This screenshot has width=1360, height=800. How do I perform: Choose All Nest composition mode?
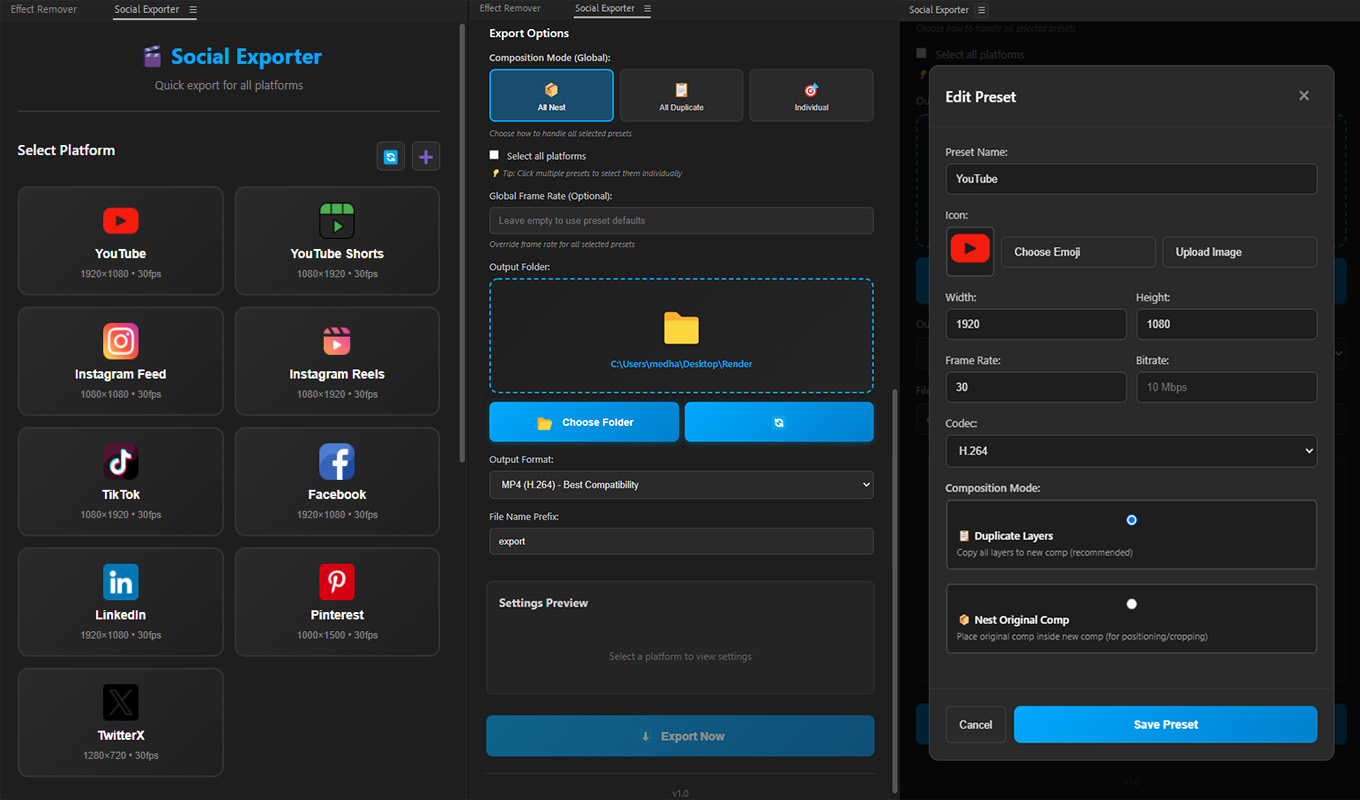551,96
